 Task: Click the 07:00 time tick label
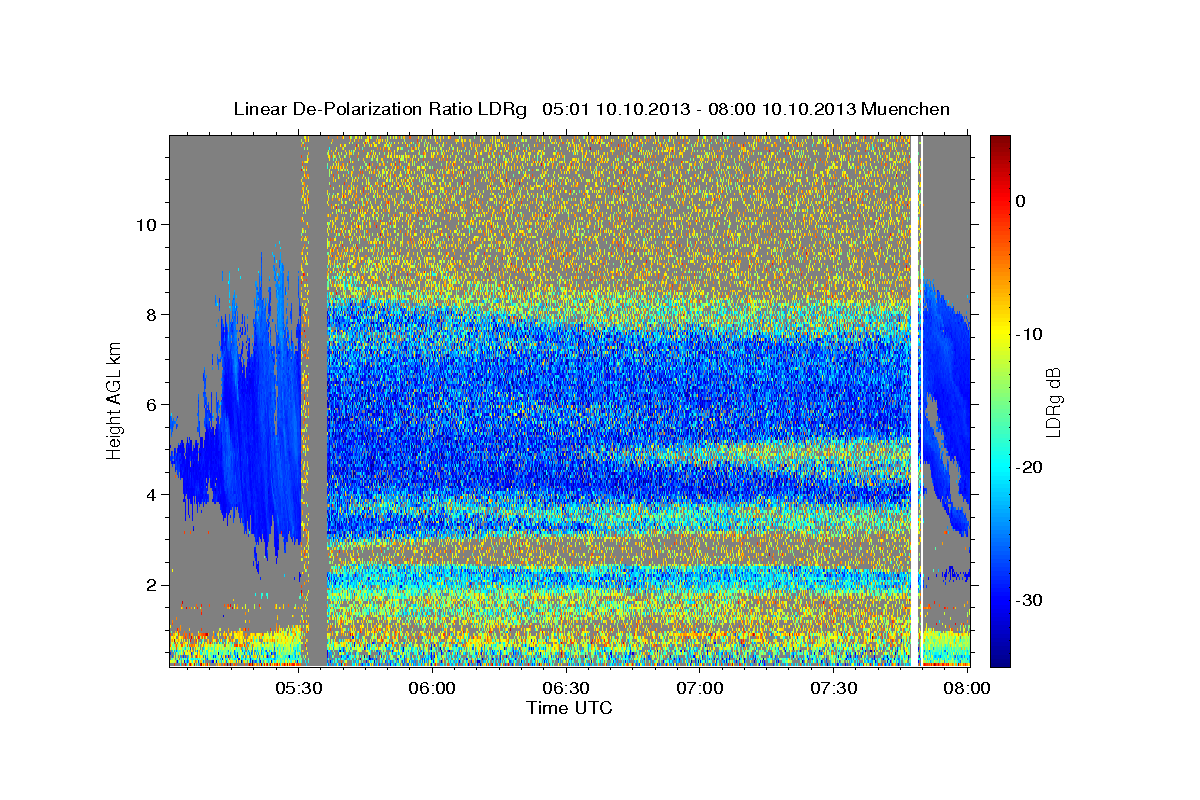700,688
